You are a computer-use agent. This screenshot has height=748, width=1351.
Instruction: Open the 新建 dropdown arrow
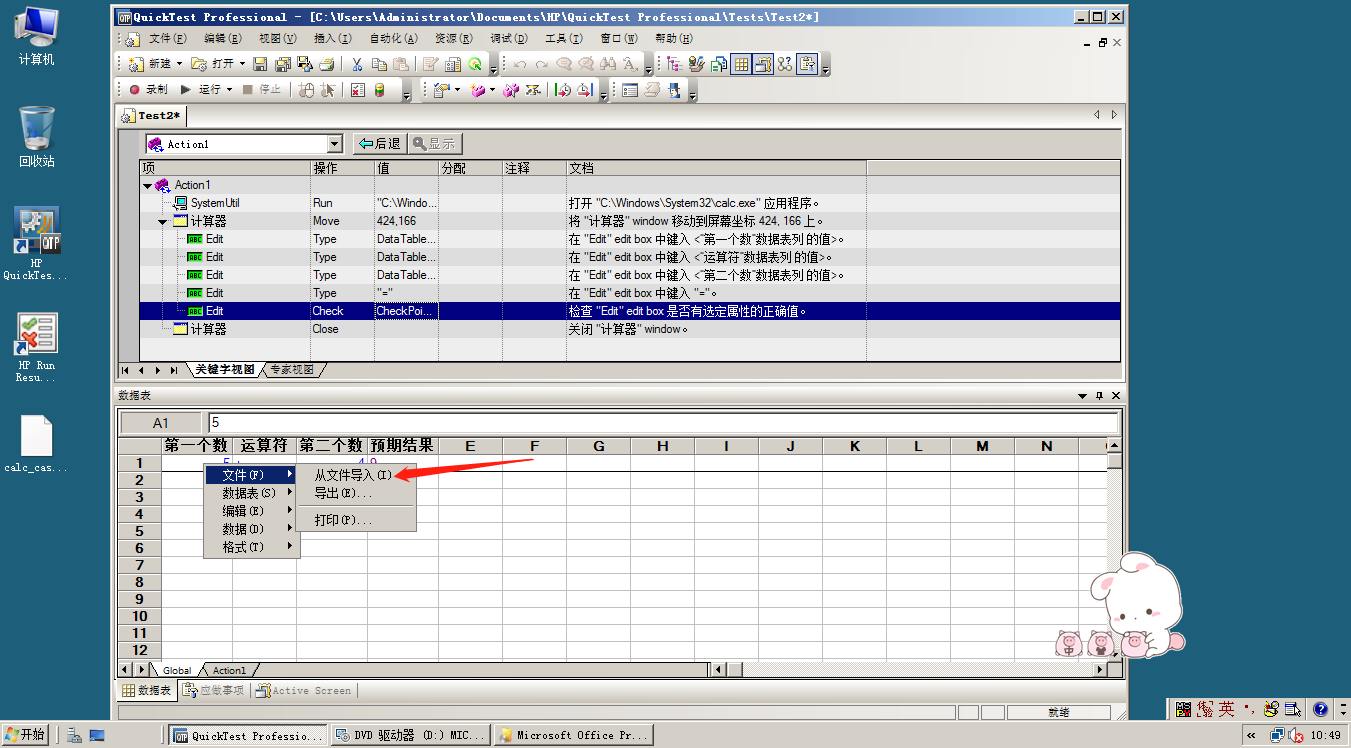[x=179, y=64]
